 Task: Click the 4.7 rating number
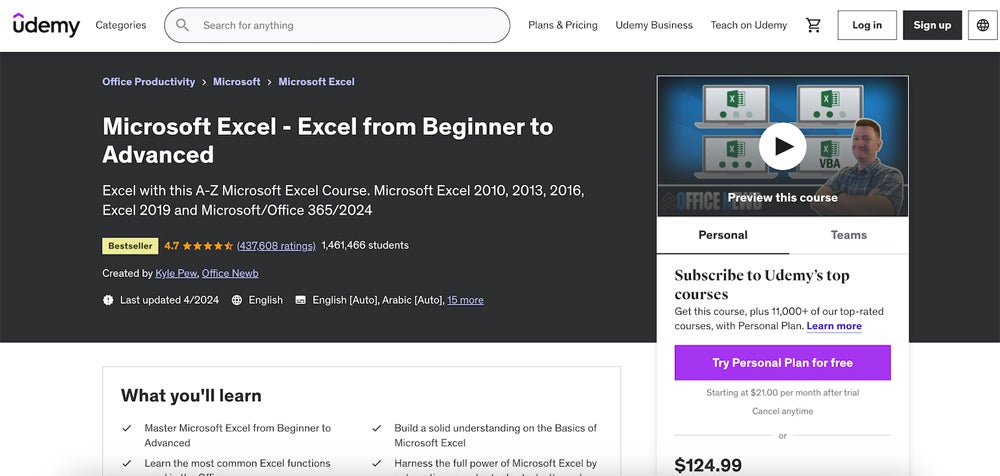tap(172, 246)
